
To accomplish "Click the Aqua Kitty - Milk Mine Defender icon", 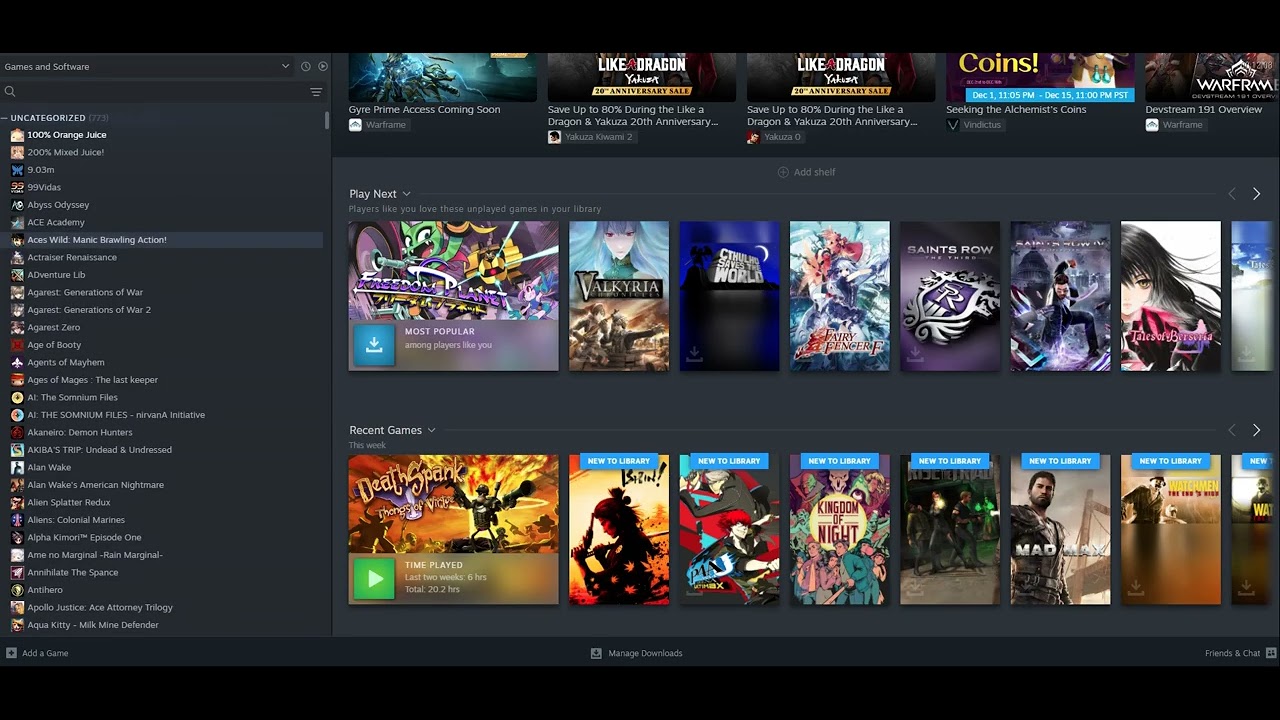I will pyautogui.click(x=17, y=625).
